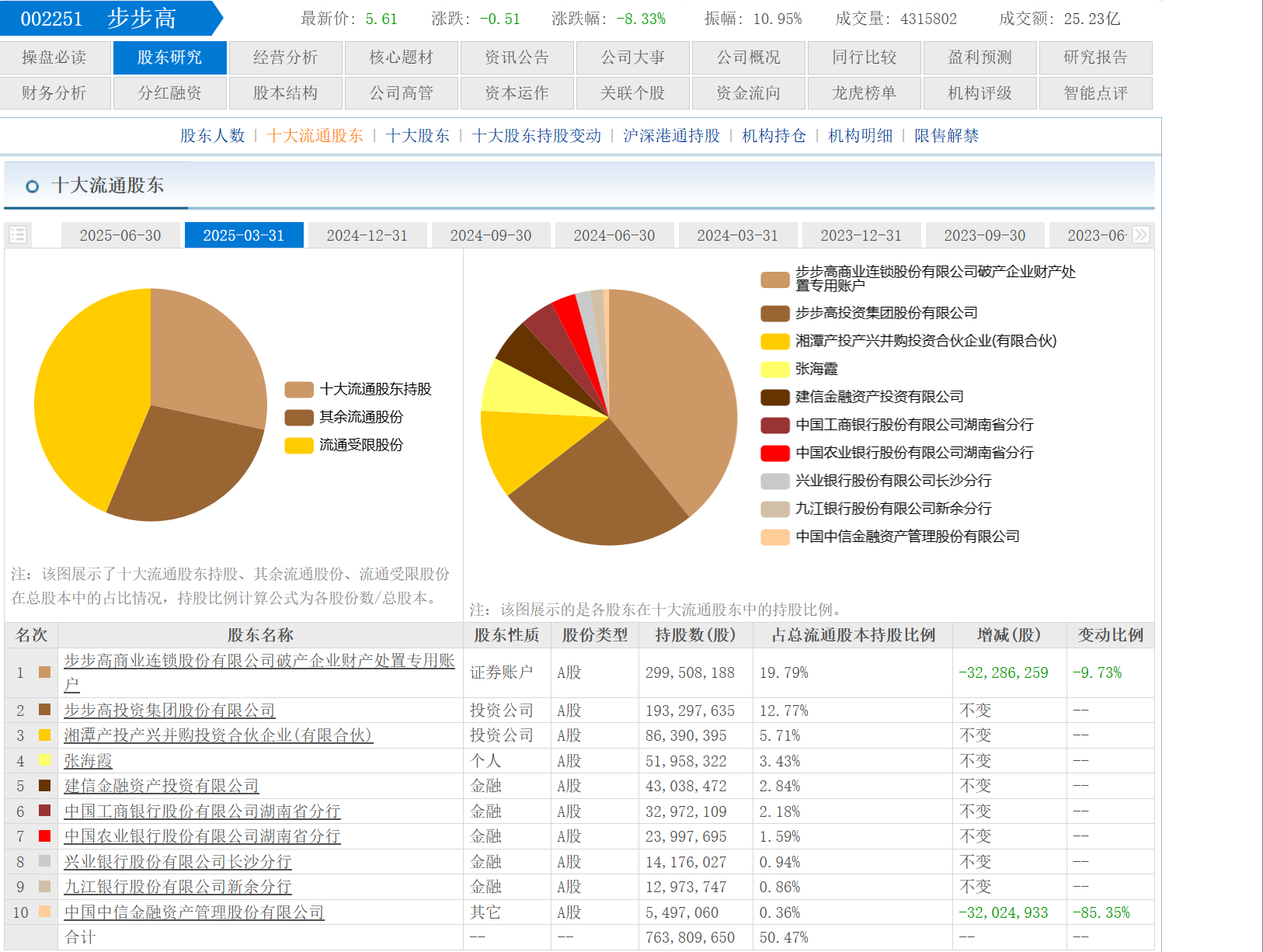The height and width of the screenshot is (952, 1263).
Task: Open shareholder link 湘潭产投产兴并购投资合伙企业
Action: (x=218, y=735)
